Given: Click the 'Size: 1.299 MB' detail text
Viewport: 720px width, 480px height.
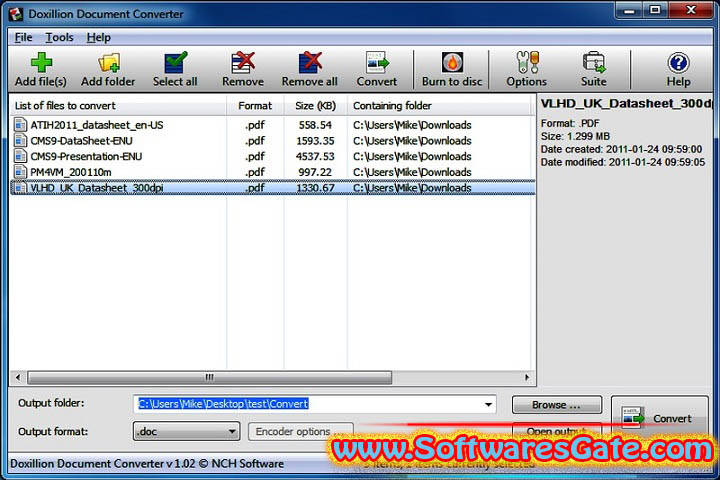Looking at the screenshot, I should (575, 136).
